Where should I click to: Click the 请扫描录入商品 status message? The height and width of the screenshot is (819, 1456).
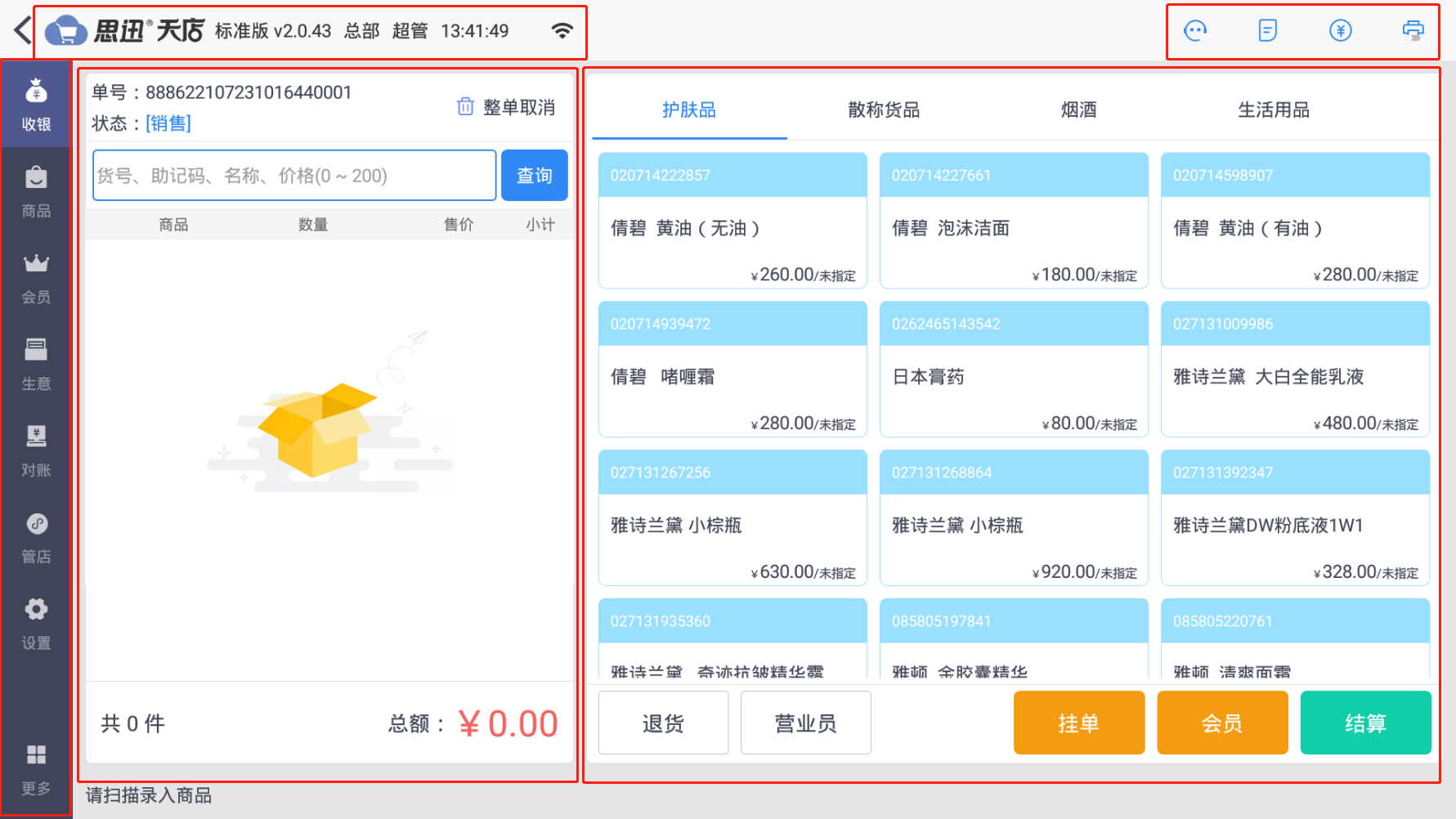pyautogui.click(x=149, y=795)
